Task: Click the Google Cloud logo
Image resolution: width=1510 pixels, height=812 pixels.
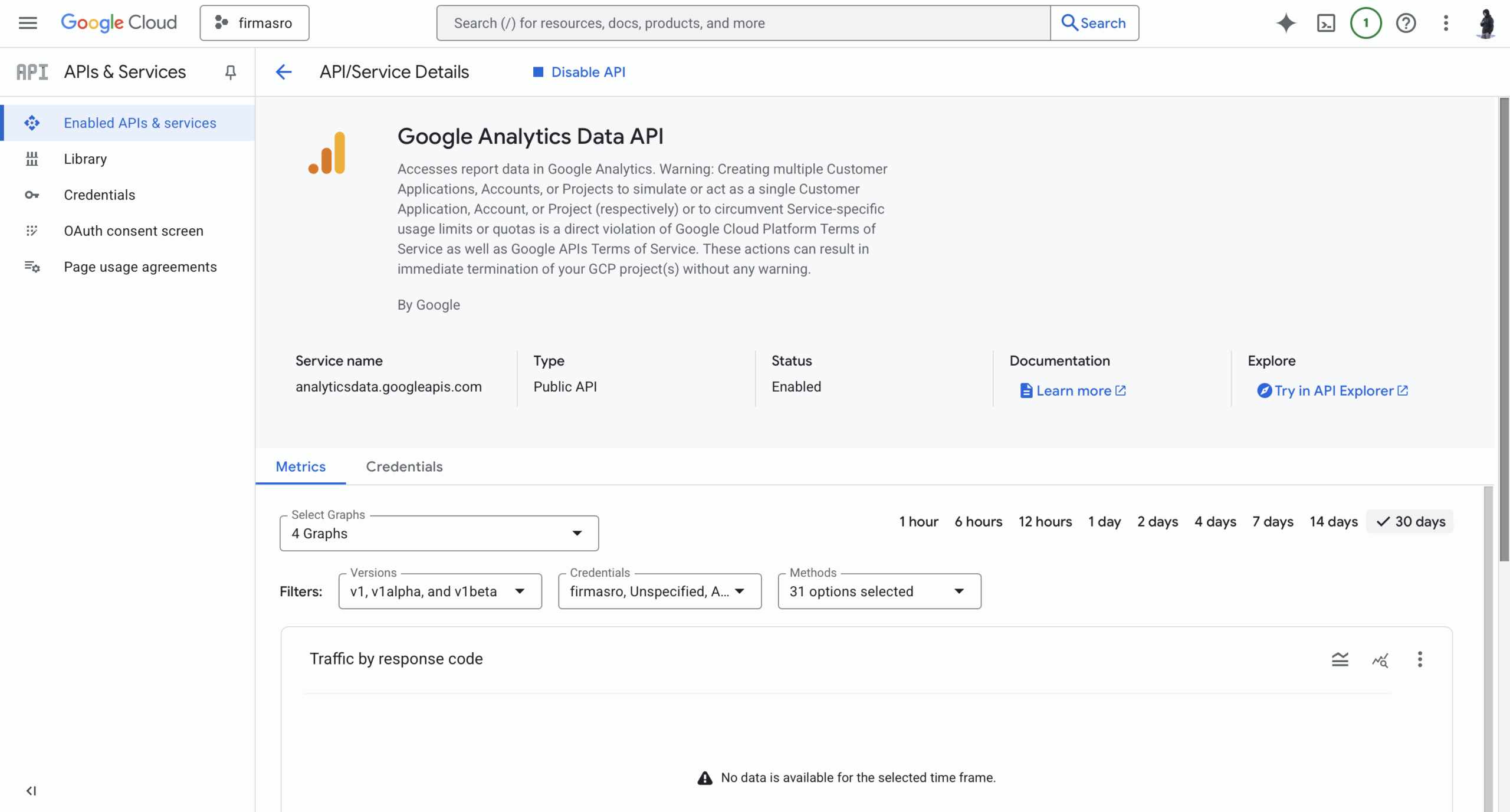Action: click(x=119, y=23)
